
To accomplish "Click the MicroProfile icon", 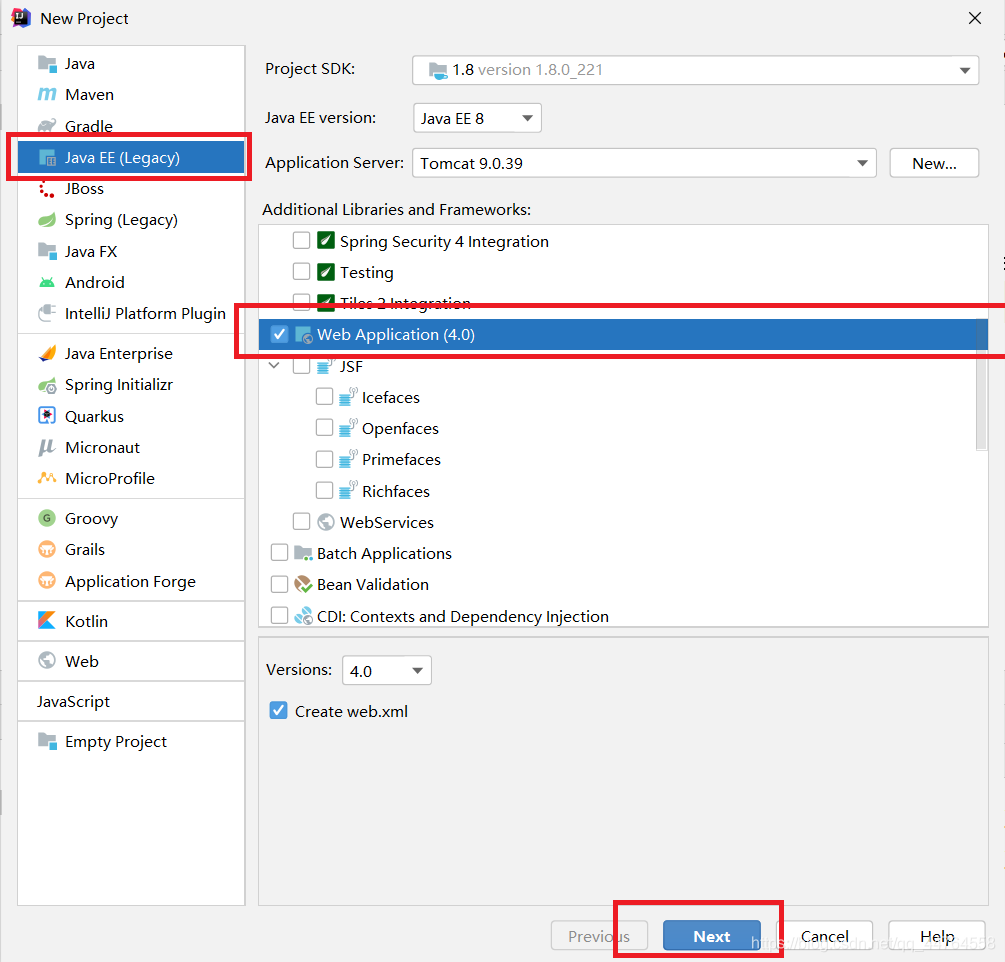I will click(47, 478).
